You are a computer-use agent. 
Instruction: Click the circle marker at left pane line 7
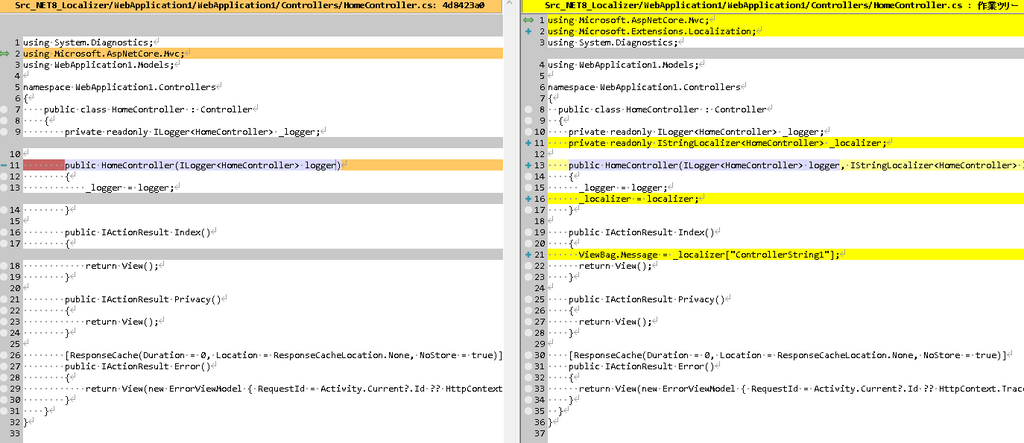click(5, 109)
